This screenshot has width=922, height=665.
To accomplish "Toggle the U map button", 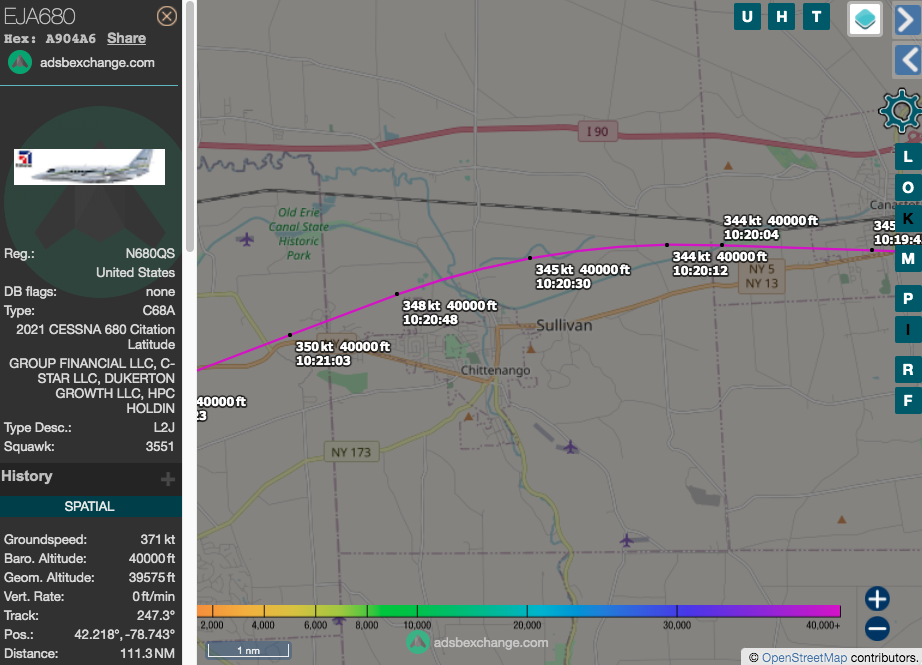I will coord(747,16).
